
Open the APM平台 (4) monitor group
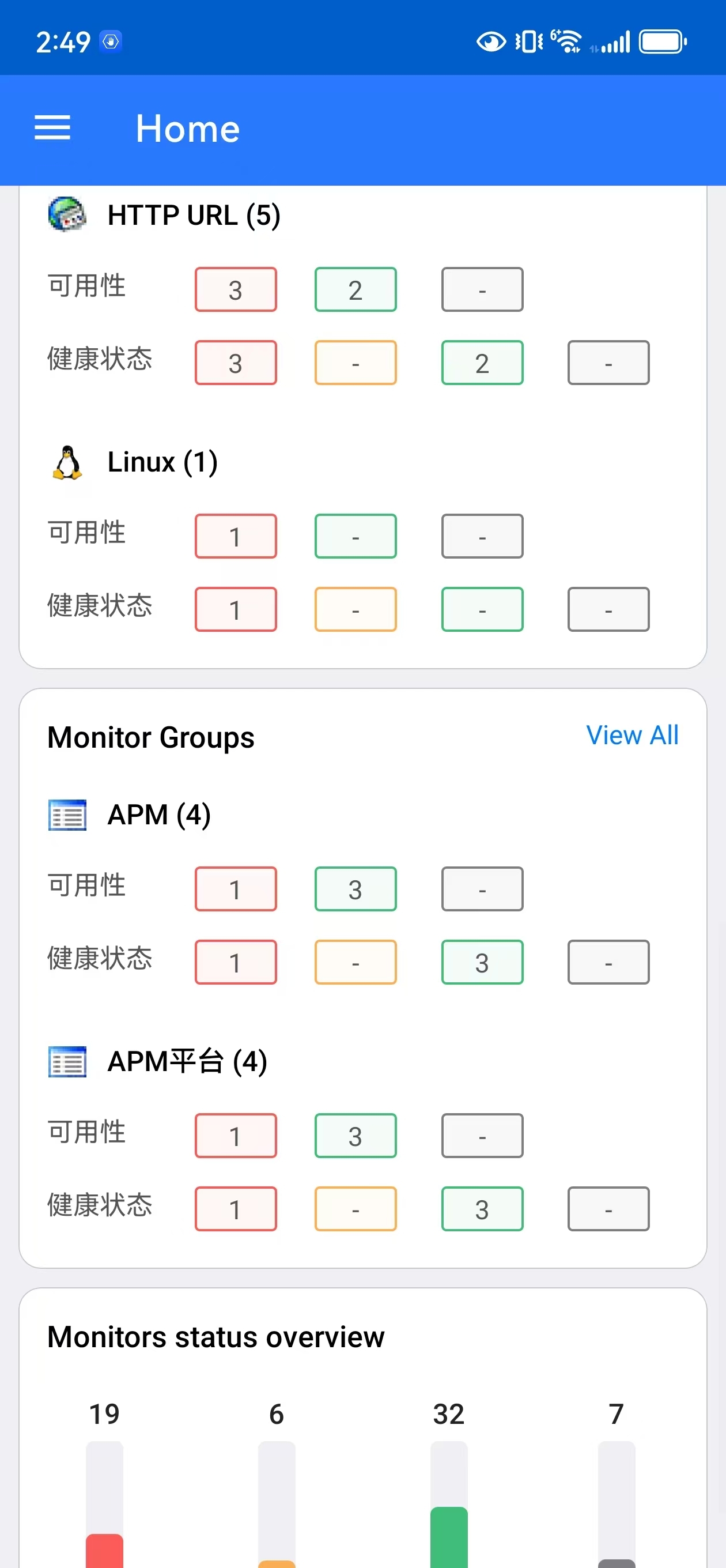click(187, 1061)
